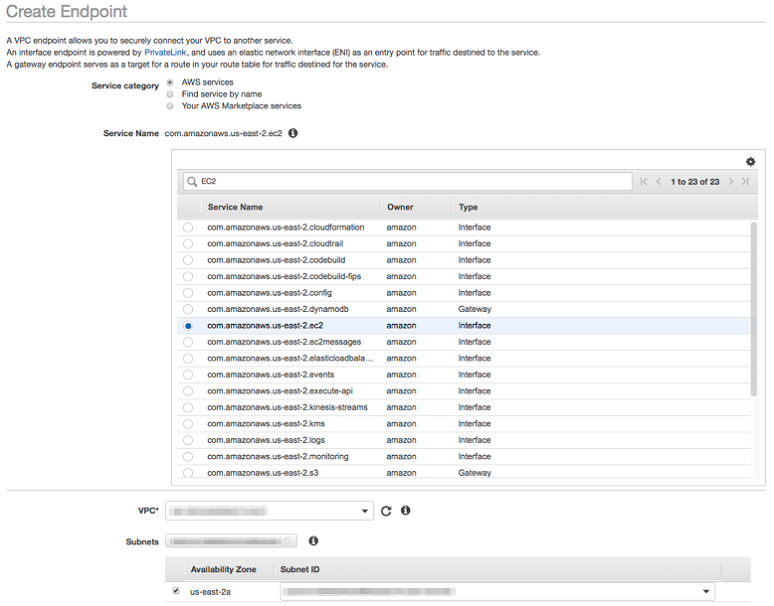This screenshot has height=606, width=774.
Task: Select the kinesis-streams service radio
Action: (188, 408)
